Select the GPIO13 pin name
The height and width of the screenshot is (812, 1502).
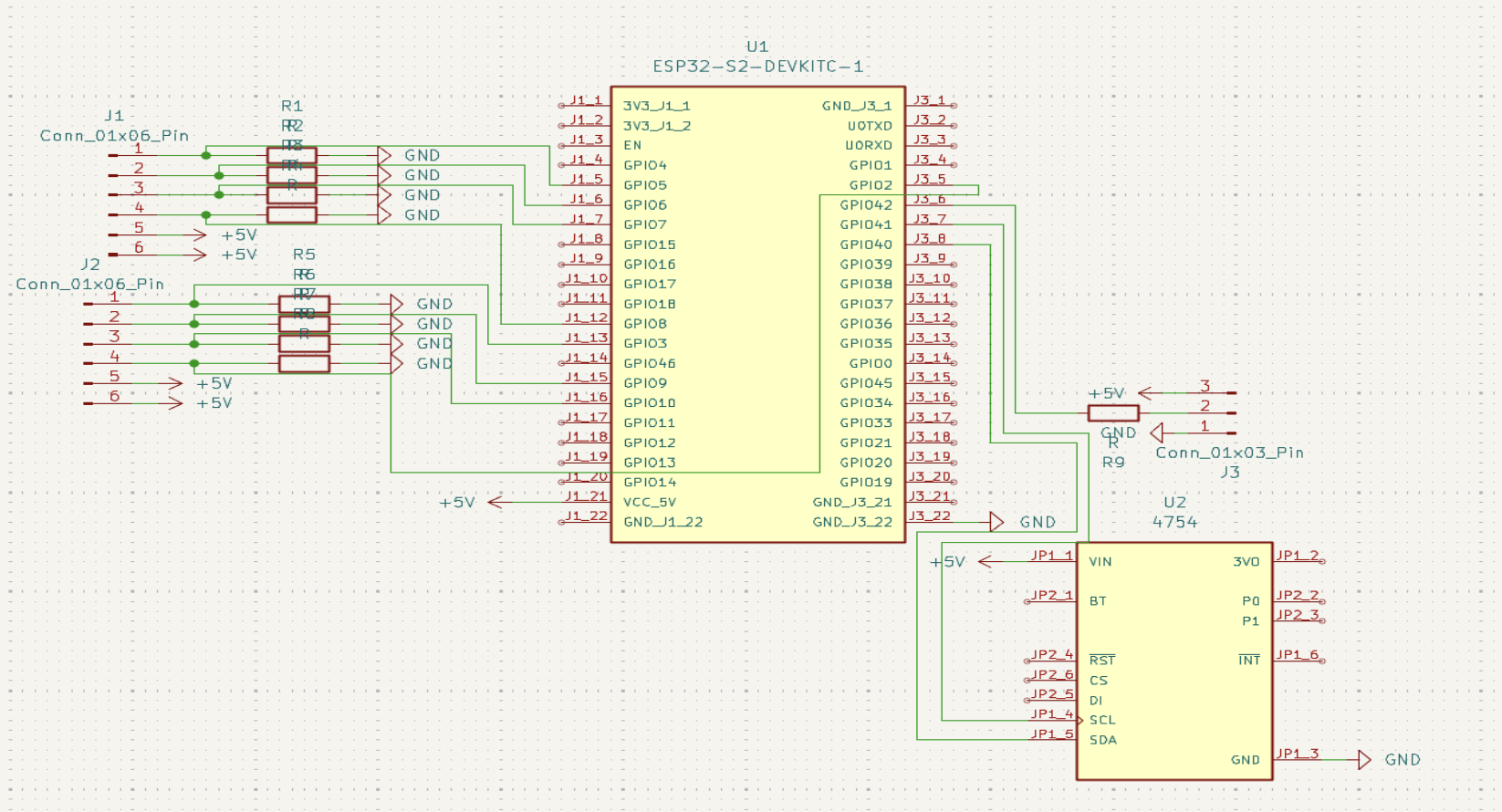(650, 463)
